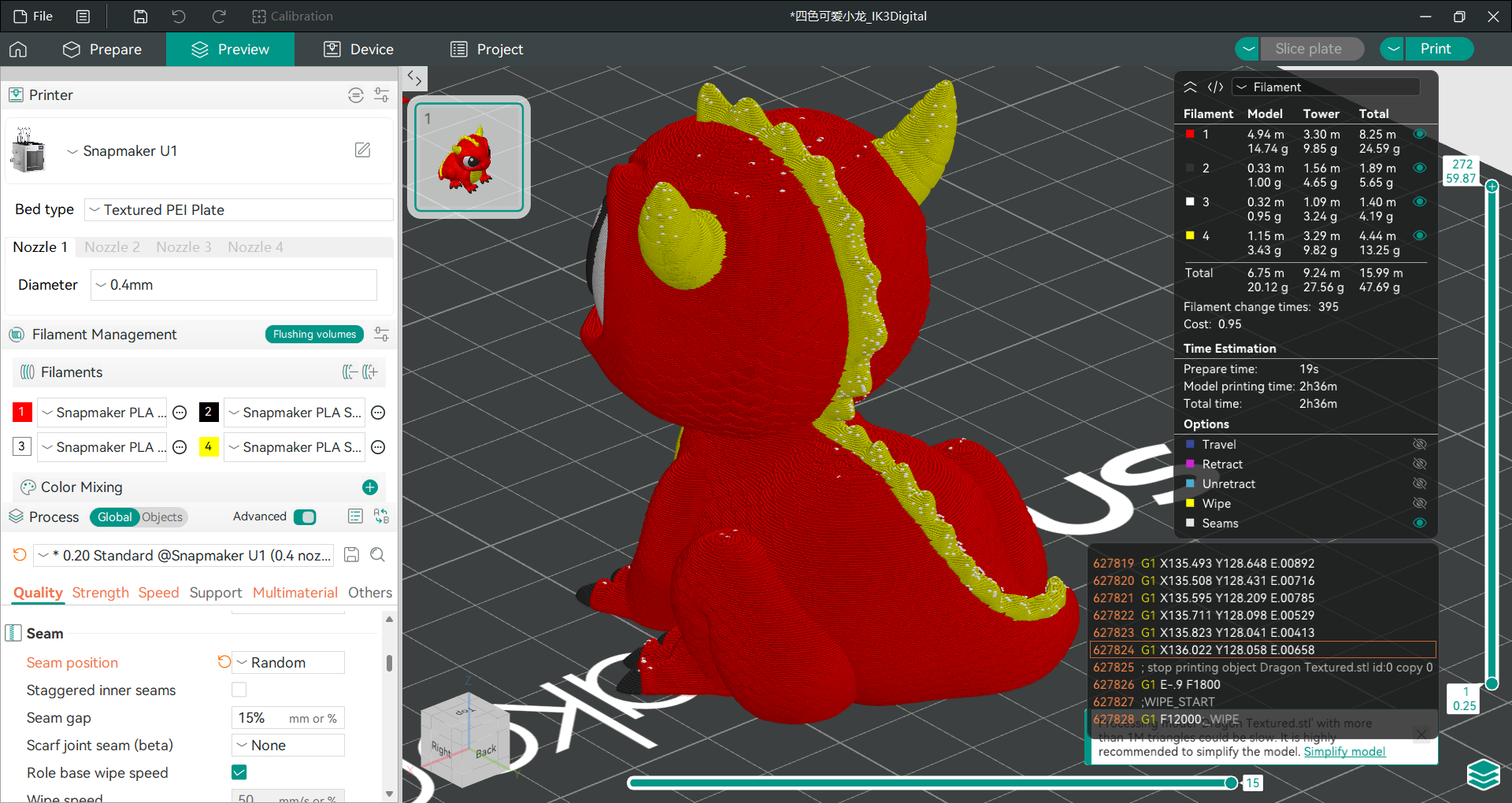1512x803 pixels.
Task: Toggle visibility of filament 3
Action: coord(1419,202)
